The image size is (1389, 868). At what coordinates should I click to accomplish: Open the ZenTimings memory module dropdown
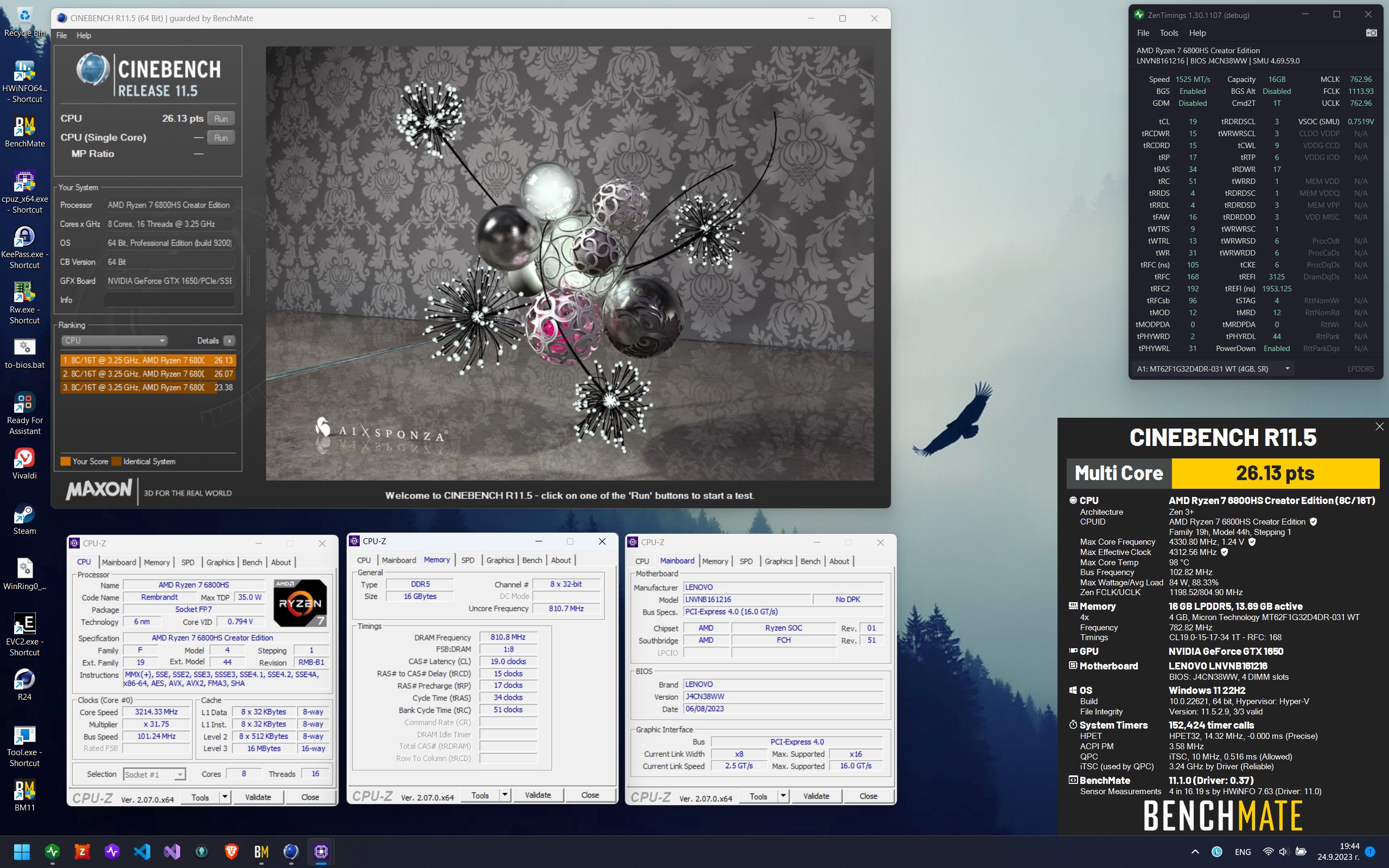click(x=1213, y=368)
